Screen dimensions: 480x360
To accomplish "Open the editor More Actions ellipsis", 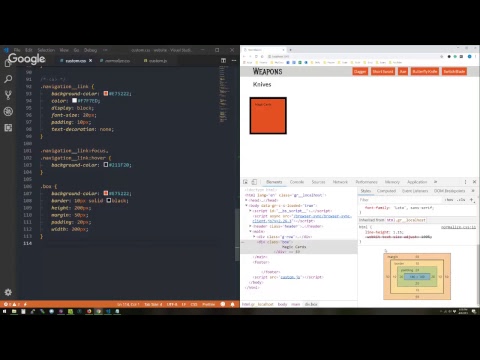I will tap(234, 60).
